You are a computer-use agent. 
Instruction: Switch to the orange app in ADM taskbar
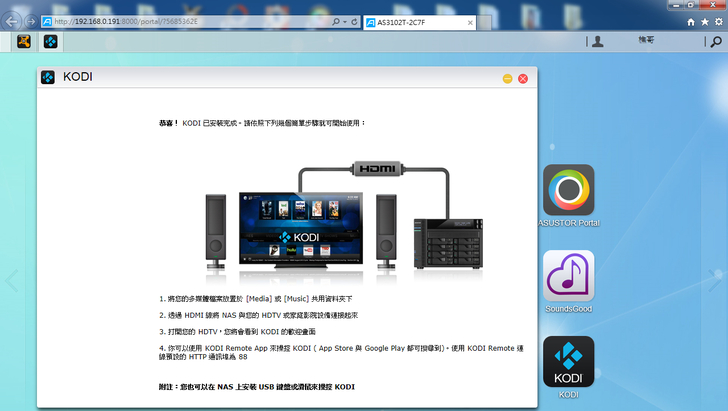[x=24, y=42]
